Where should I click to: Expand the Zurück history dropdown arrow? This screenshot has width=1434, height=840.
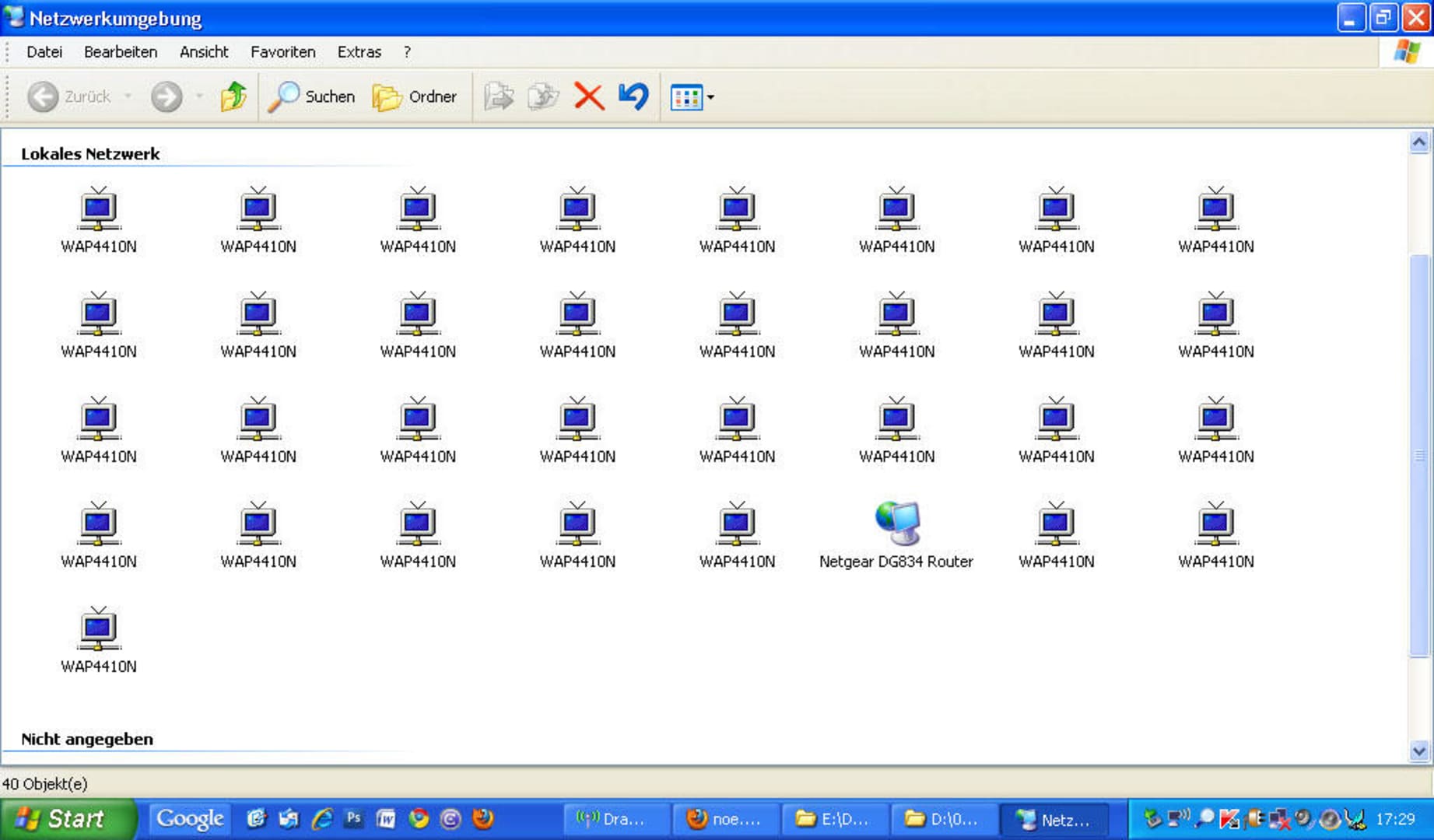[128, 97]
